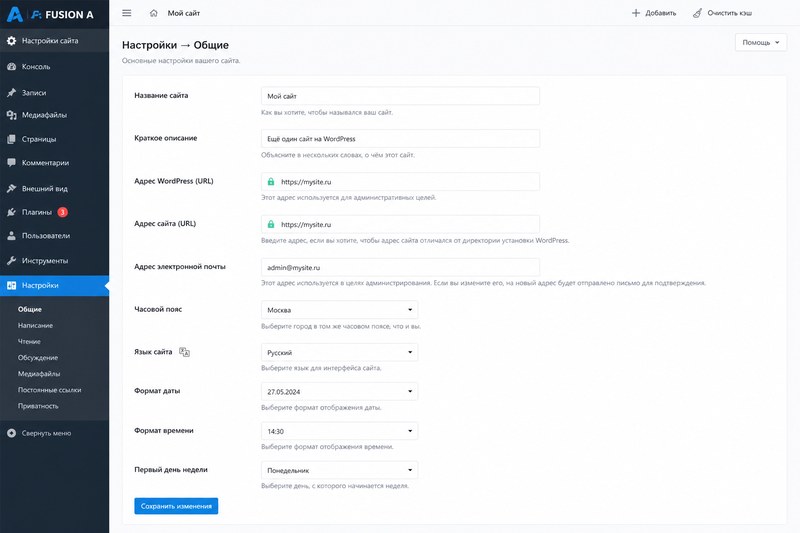Click the plus icon beside Добавить
800x533 pixels.
(636, 13)
